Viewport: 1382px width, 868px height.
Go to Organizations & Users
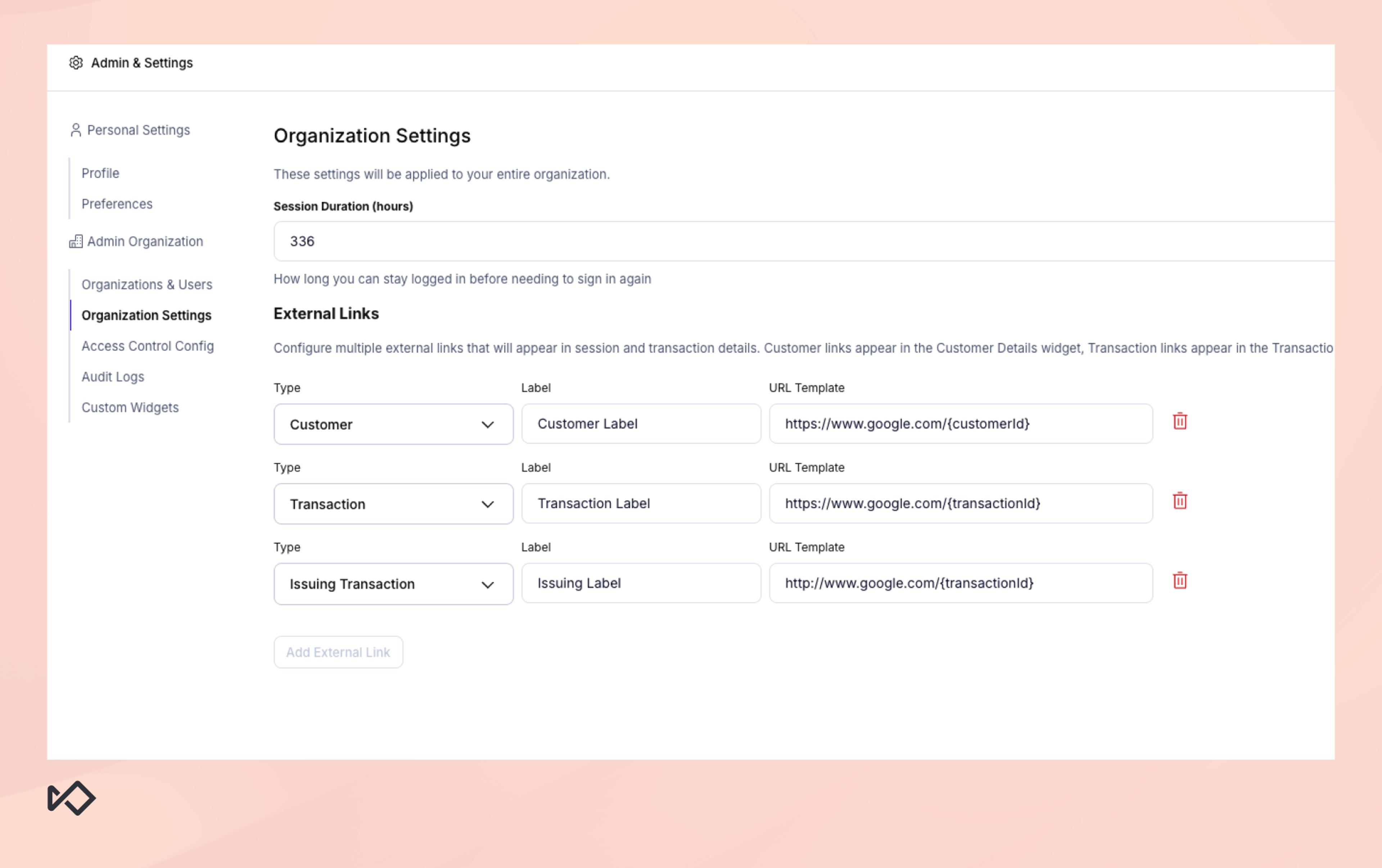point(147,285)
